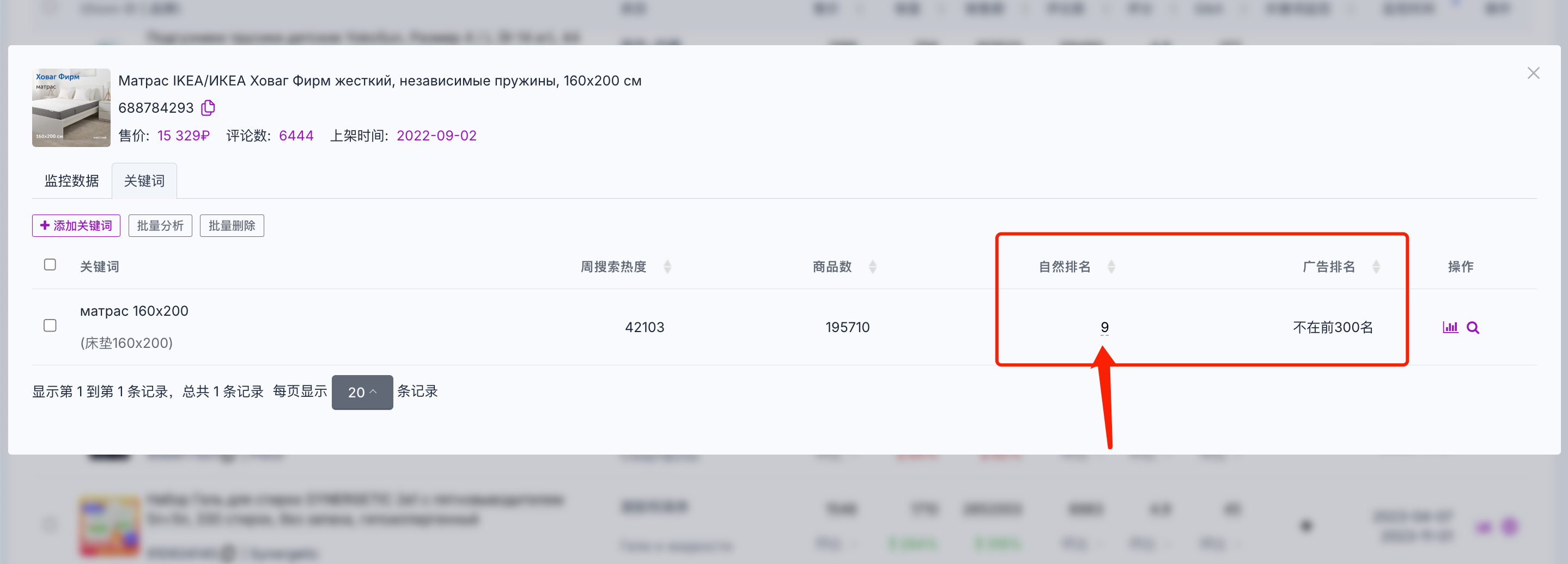Click keyword text матрас 160x200
The width and height of the screenshot is (1568, 564).
(x=135, y=311)
